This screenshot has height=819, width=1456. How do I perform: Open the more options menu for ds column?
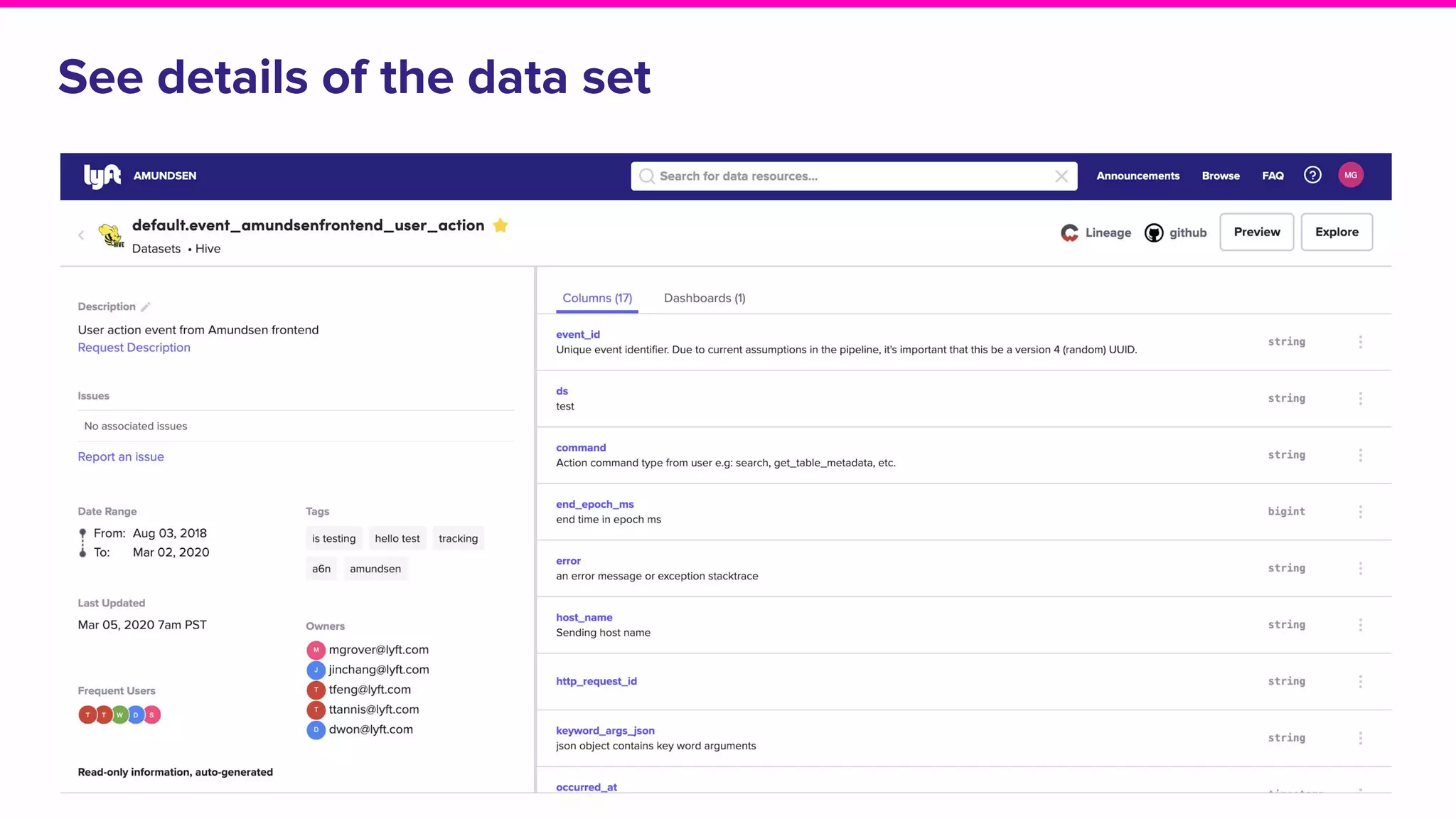click(x=1361, y=399)
